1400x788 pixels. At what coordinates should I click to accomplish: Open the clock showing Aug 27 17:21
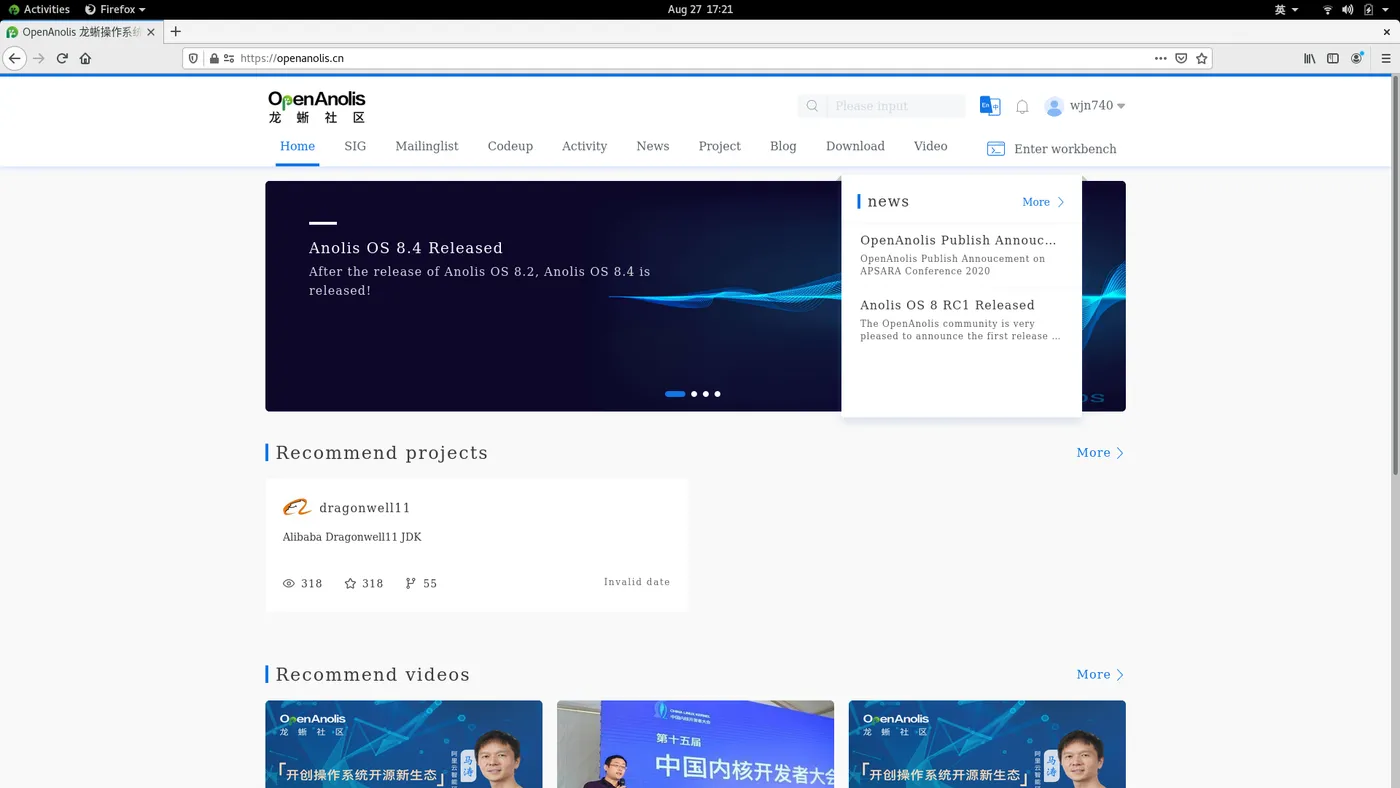pos(700,9)
